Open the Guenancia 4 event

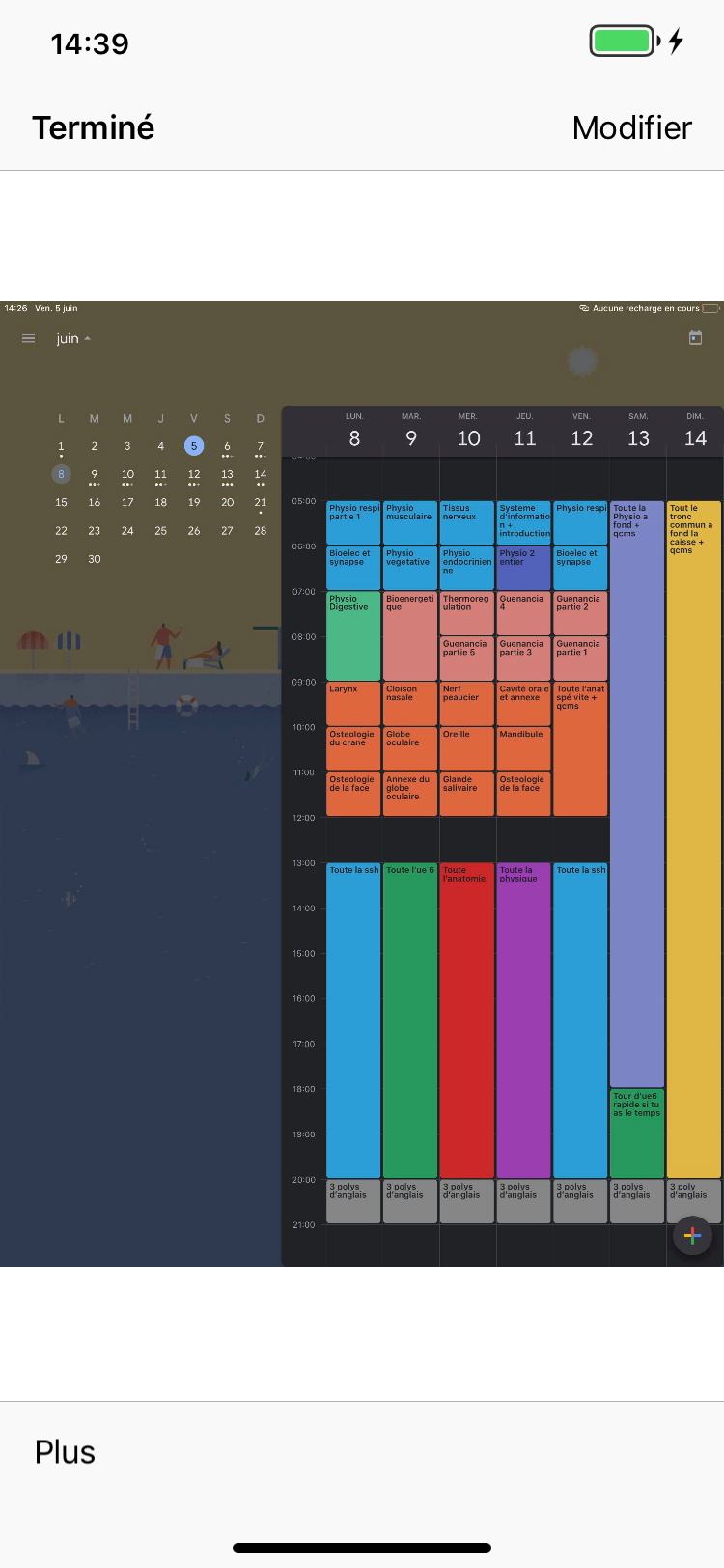524,613
